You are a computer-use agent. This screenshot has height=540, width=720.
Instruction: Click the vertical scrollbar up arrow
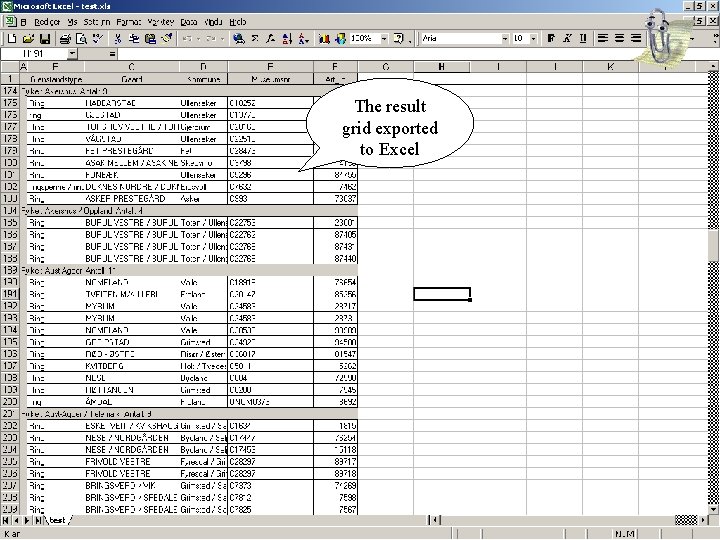coord(714,67)
